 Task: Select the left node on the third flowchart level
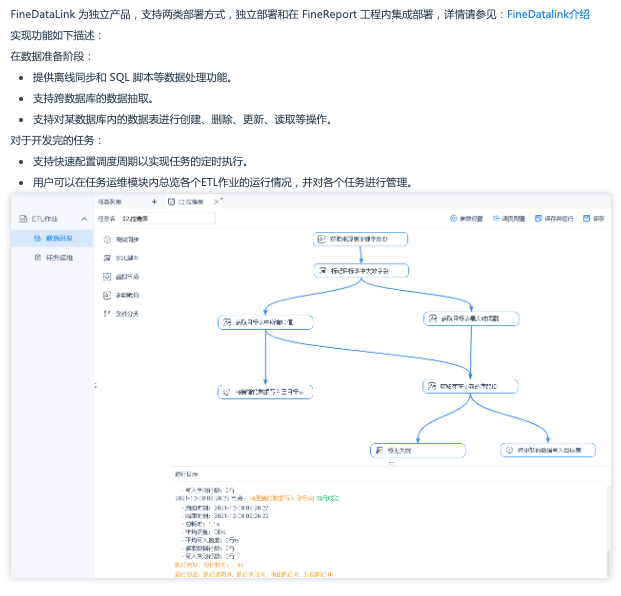265,322
